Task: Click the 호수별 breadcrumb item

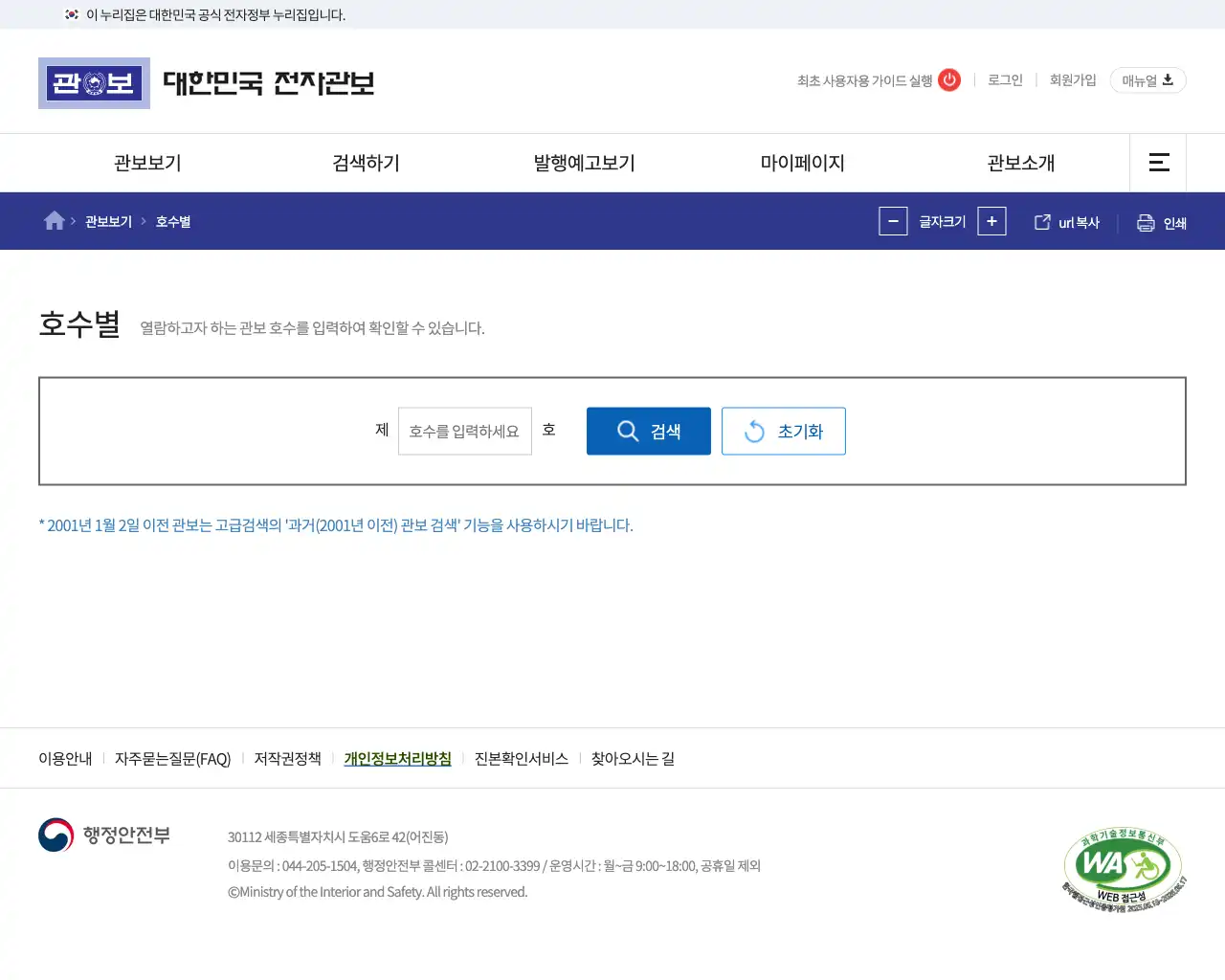Action: (x=173, y=221)
